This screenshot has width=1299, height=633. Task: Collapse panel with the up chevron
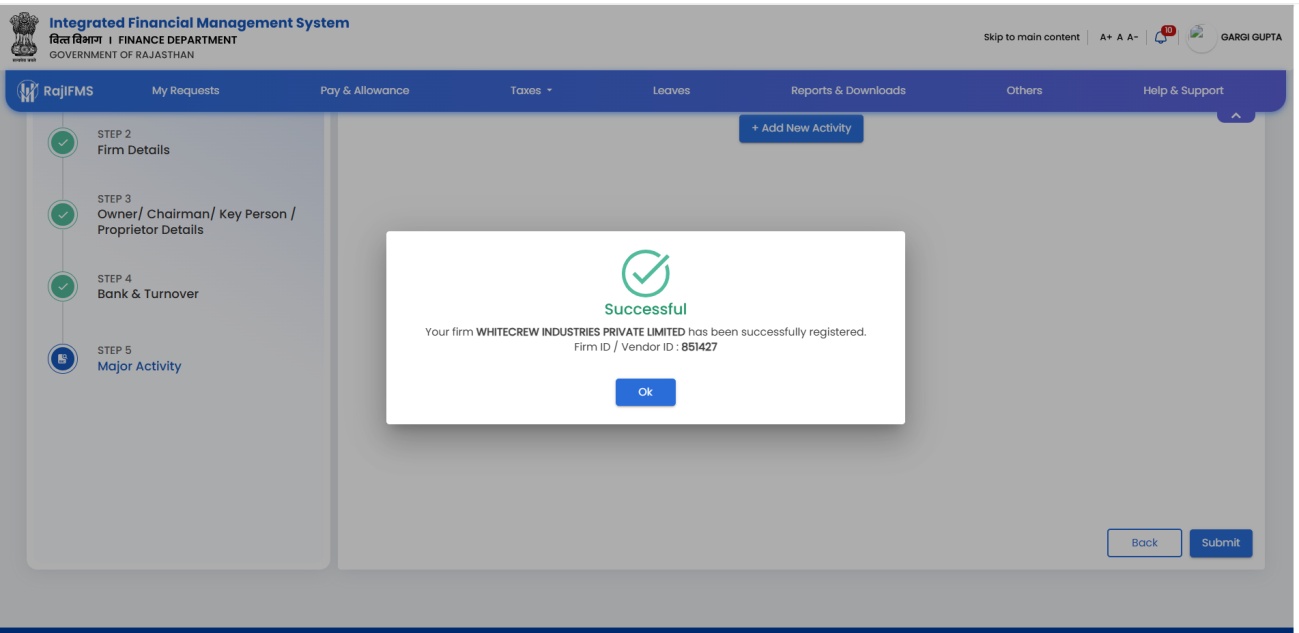click(1236, 117)
